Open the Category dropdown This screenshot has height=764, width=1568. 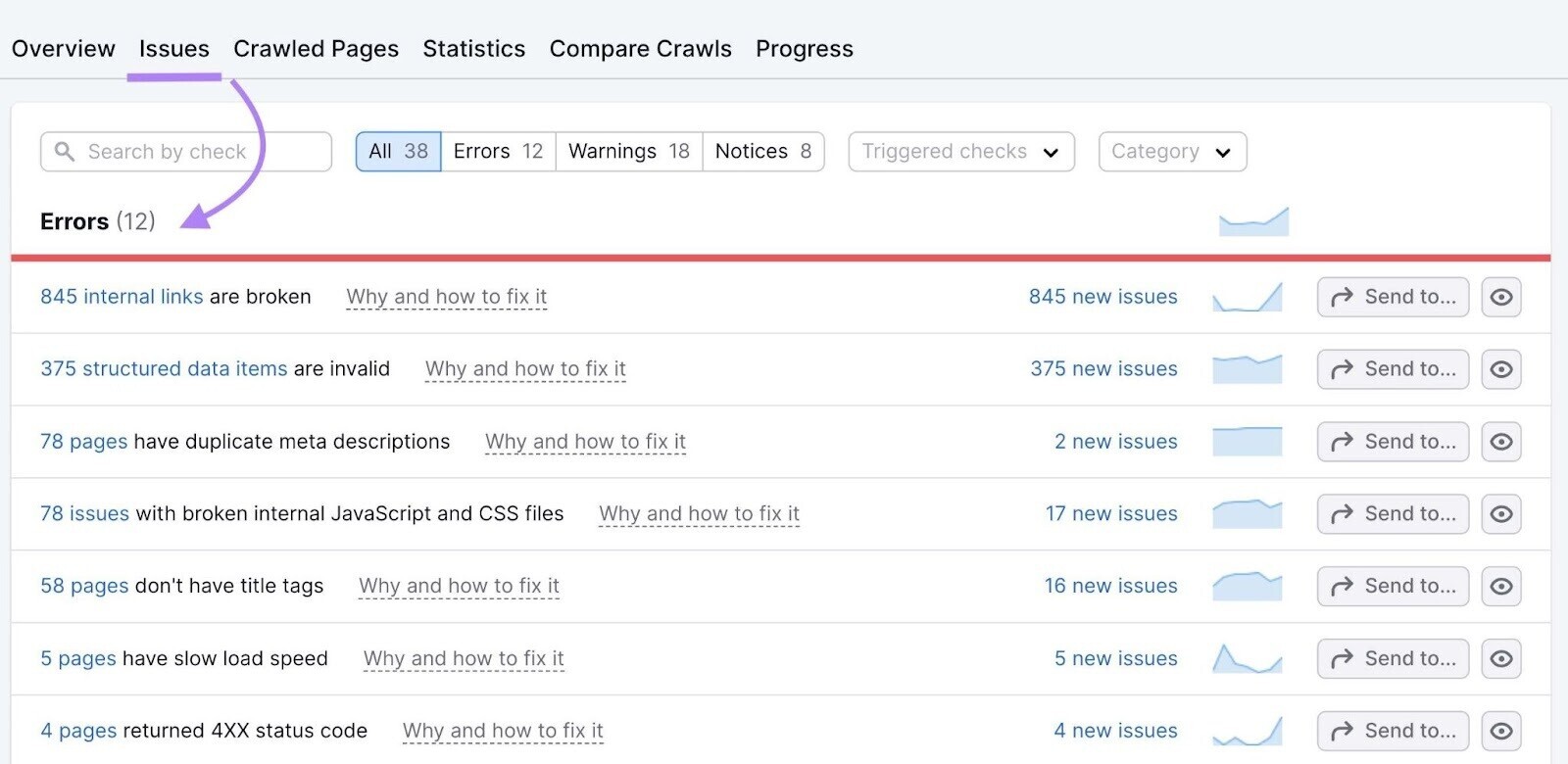tap(1172, 152)
